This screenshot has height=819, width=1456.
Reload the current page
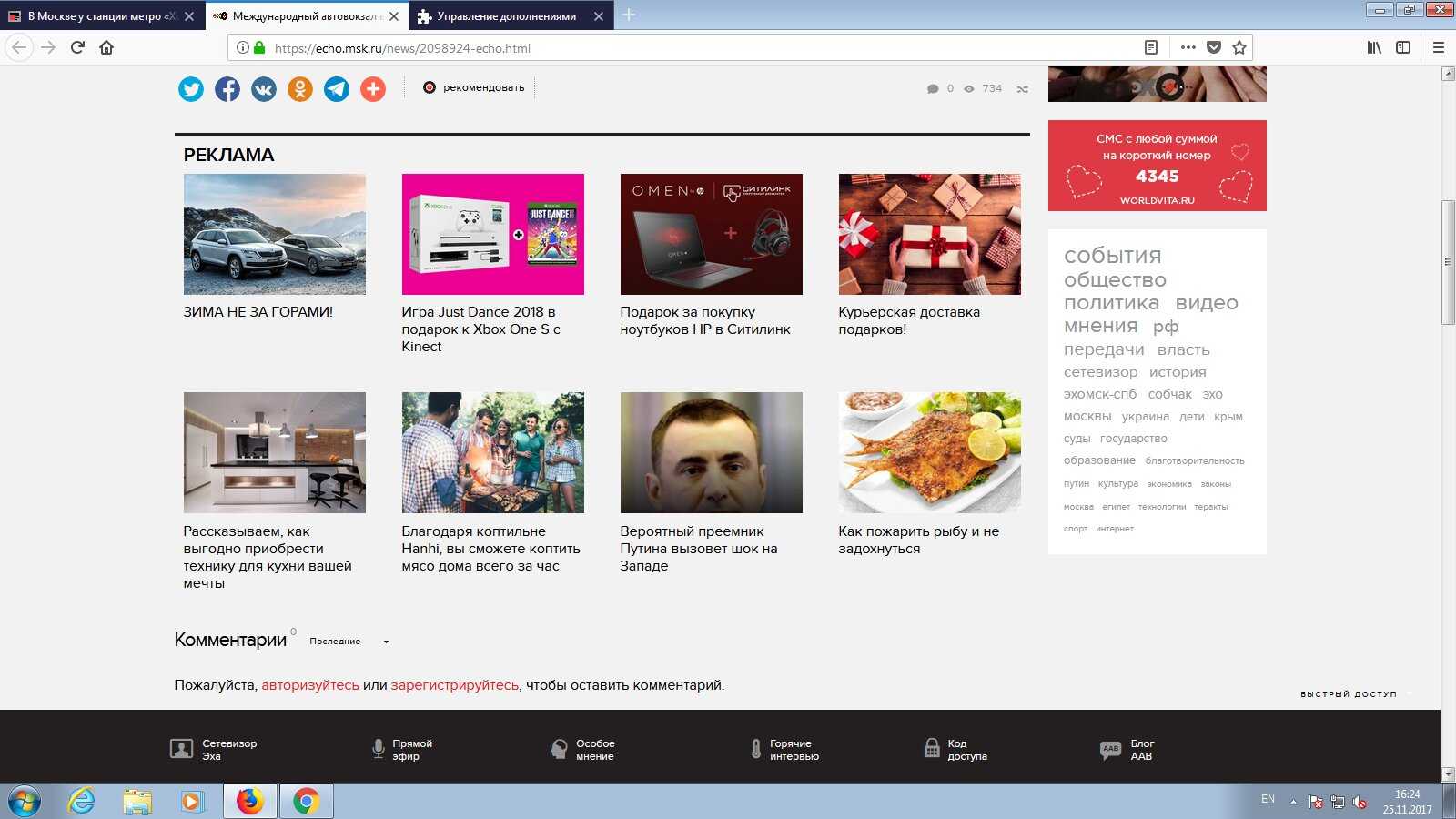click(x=77, y=47)
